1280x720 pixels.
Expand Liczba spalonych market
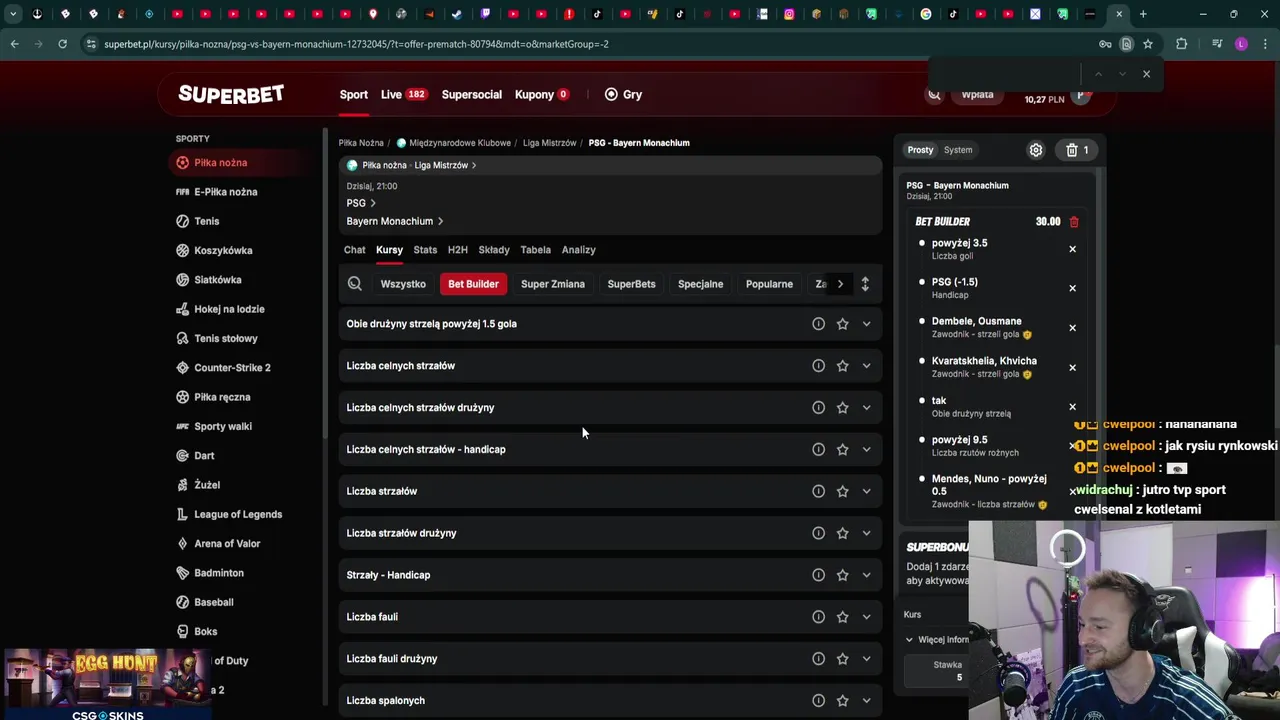pos(866,701)
